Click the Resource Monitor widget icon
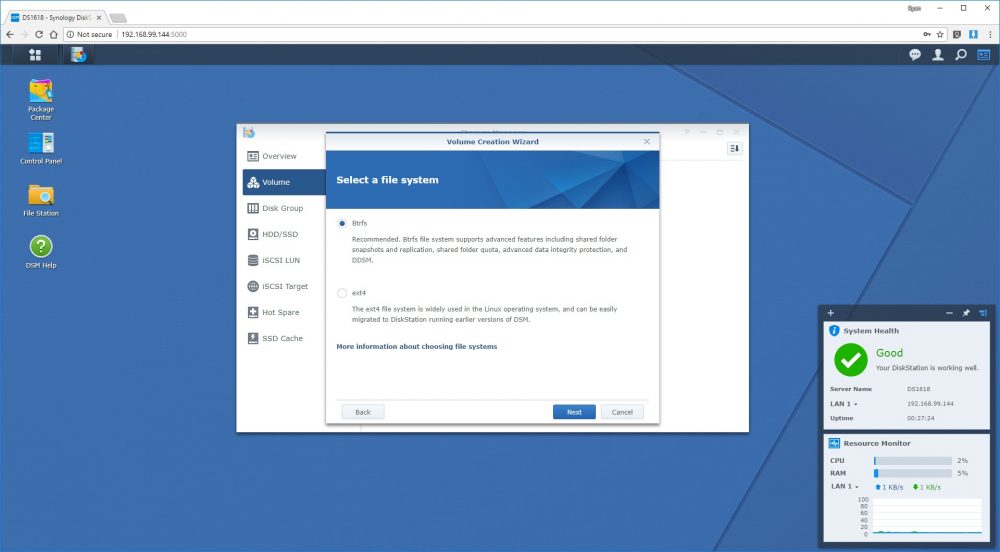 (x=834, y=443)
